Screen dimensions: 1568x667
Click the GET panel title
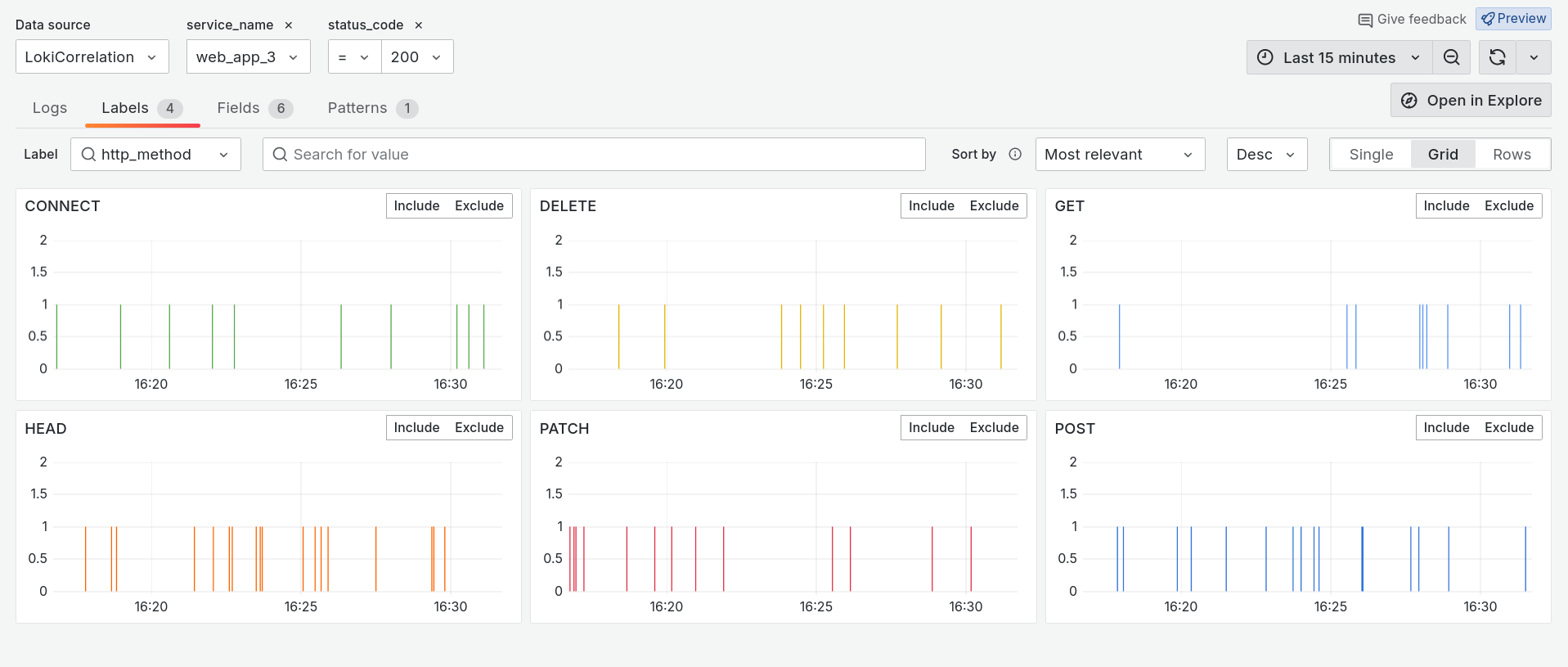[x=1070, y=206]
